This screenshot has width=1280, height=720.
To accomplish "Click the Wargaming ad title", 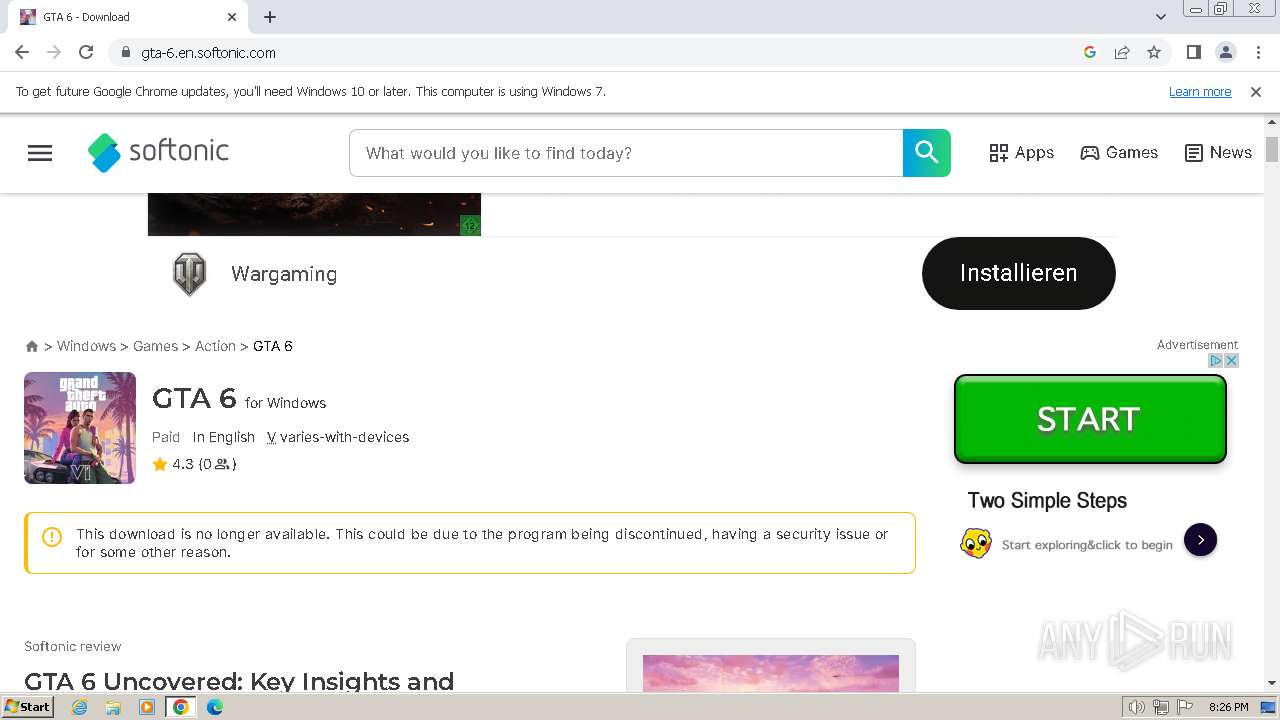I will tap(284, 274).
